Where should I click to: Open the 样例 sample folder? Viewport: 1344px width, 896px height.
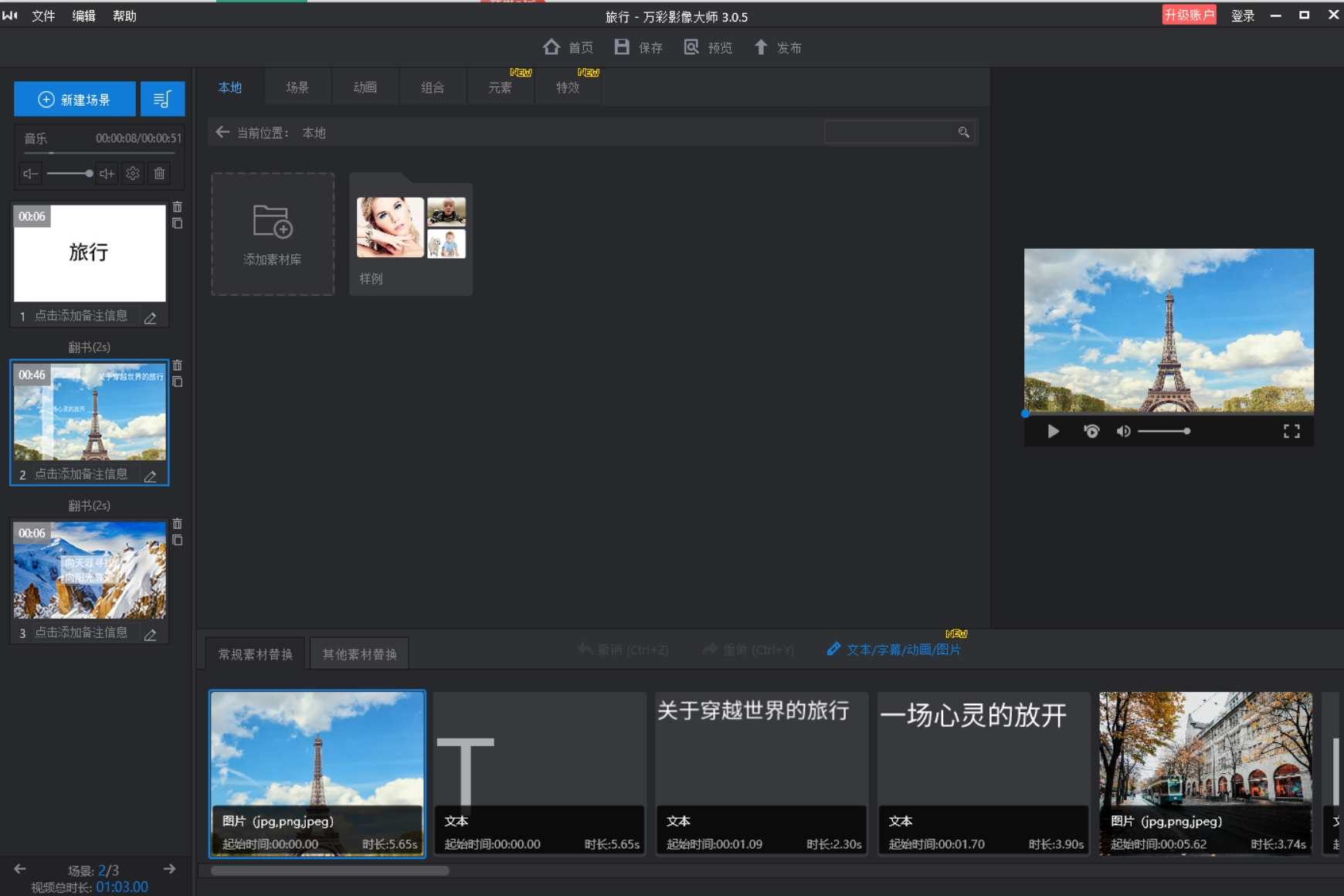point(411,234)
